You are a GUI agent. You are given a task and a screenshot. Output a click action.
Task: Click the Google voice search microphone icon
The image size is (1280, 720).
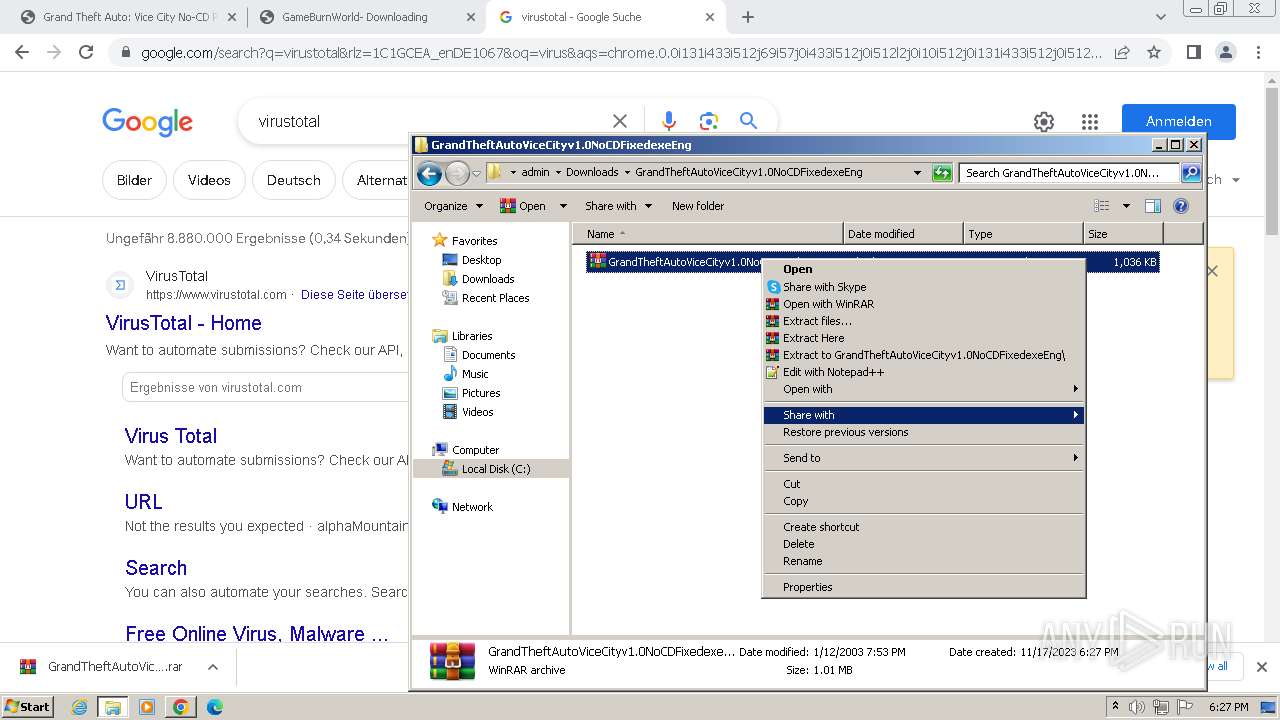(x=669, y=121)
